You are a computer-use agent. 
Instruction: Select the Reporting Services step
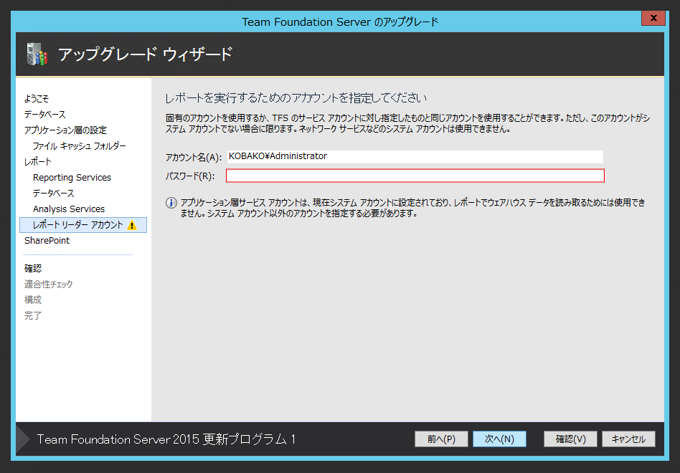pyautogui.click(x=72, y=177)
